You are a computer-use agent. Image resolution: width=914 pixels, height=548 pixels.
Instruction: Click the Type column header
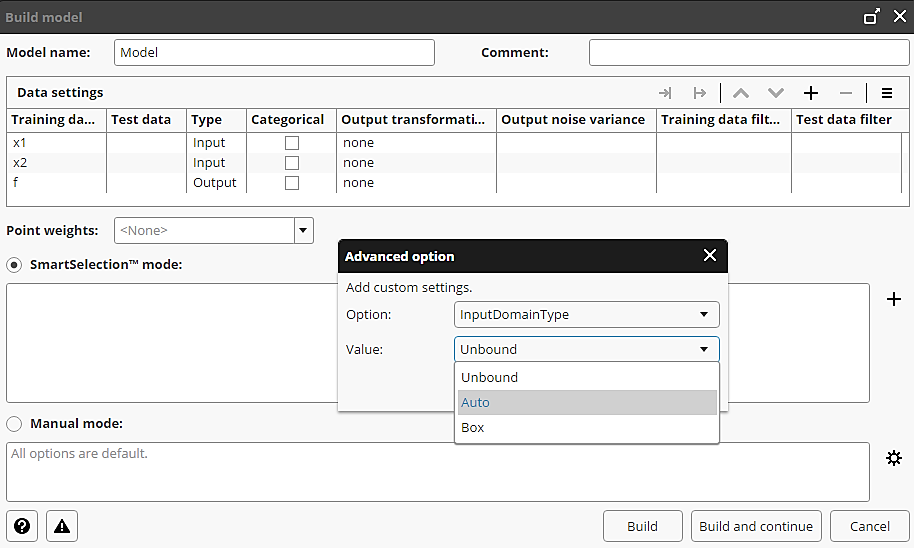click(216, 120)
